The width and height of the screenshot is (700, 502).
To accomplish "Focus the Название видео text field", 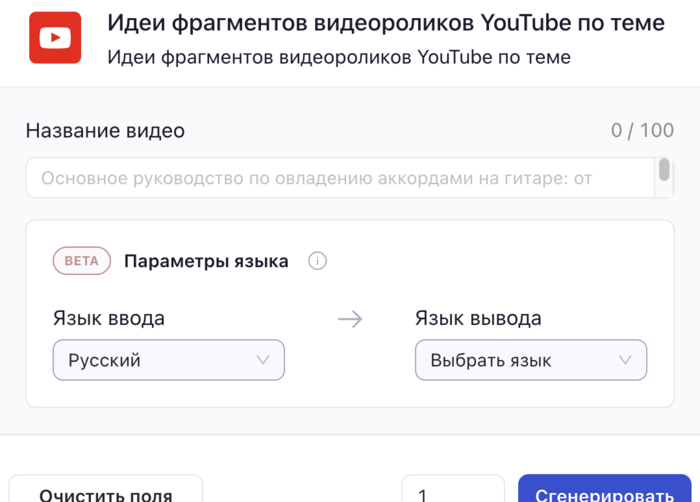I will pyautogui.click(x=340, y=179).
